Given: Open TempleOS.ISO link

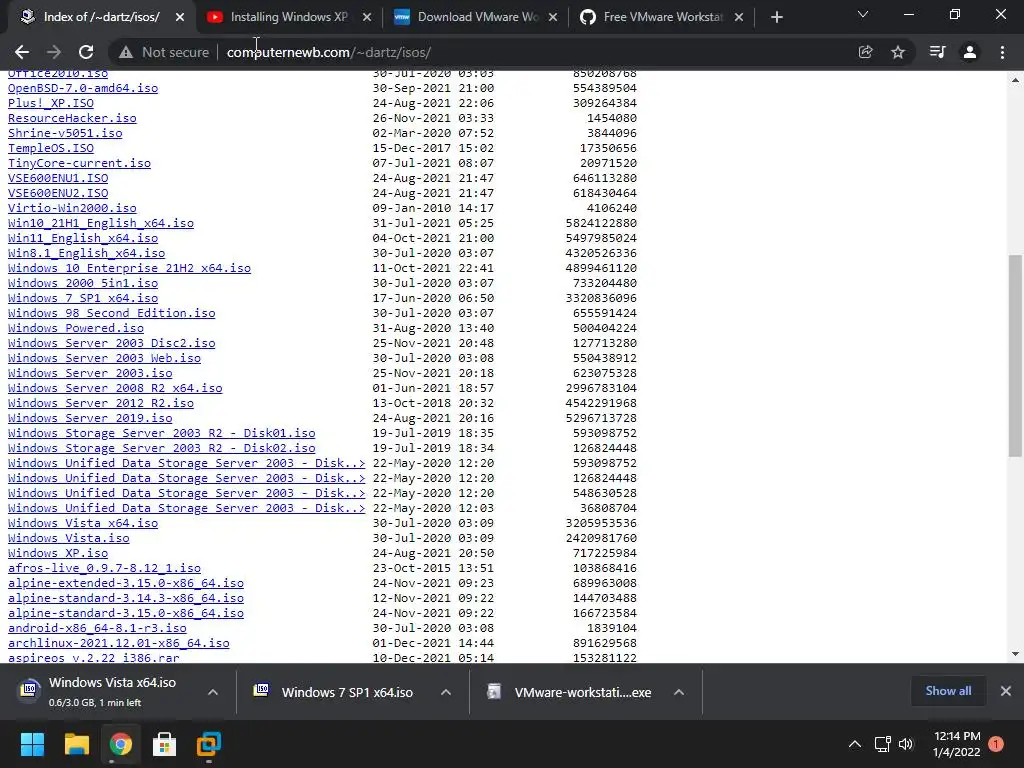Looking at the screenshot, I should pos(51,148).
